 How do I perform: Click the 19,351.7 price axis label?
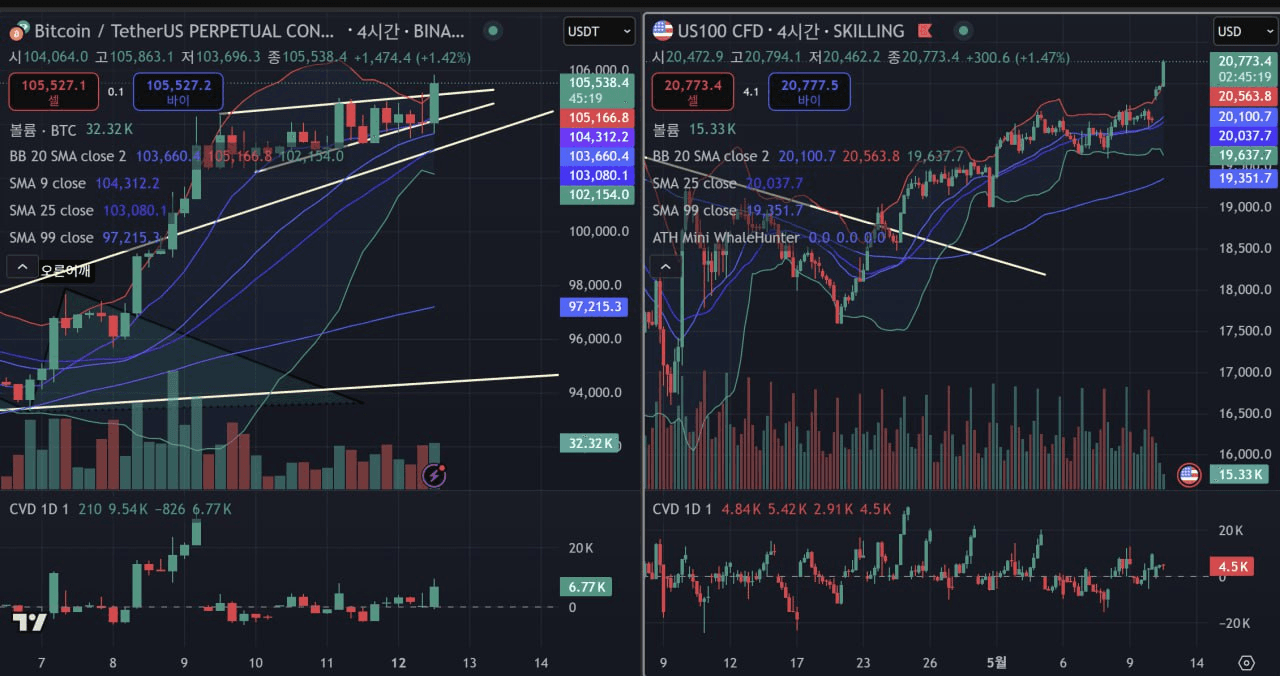(1244, 178)
